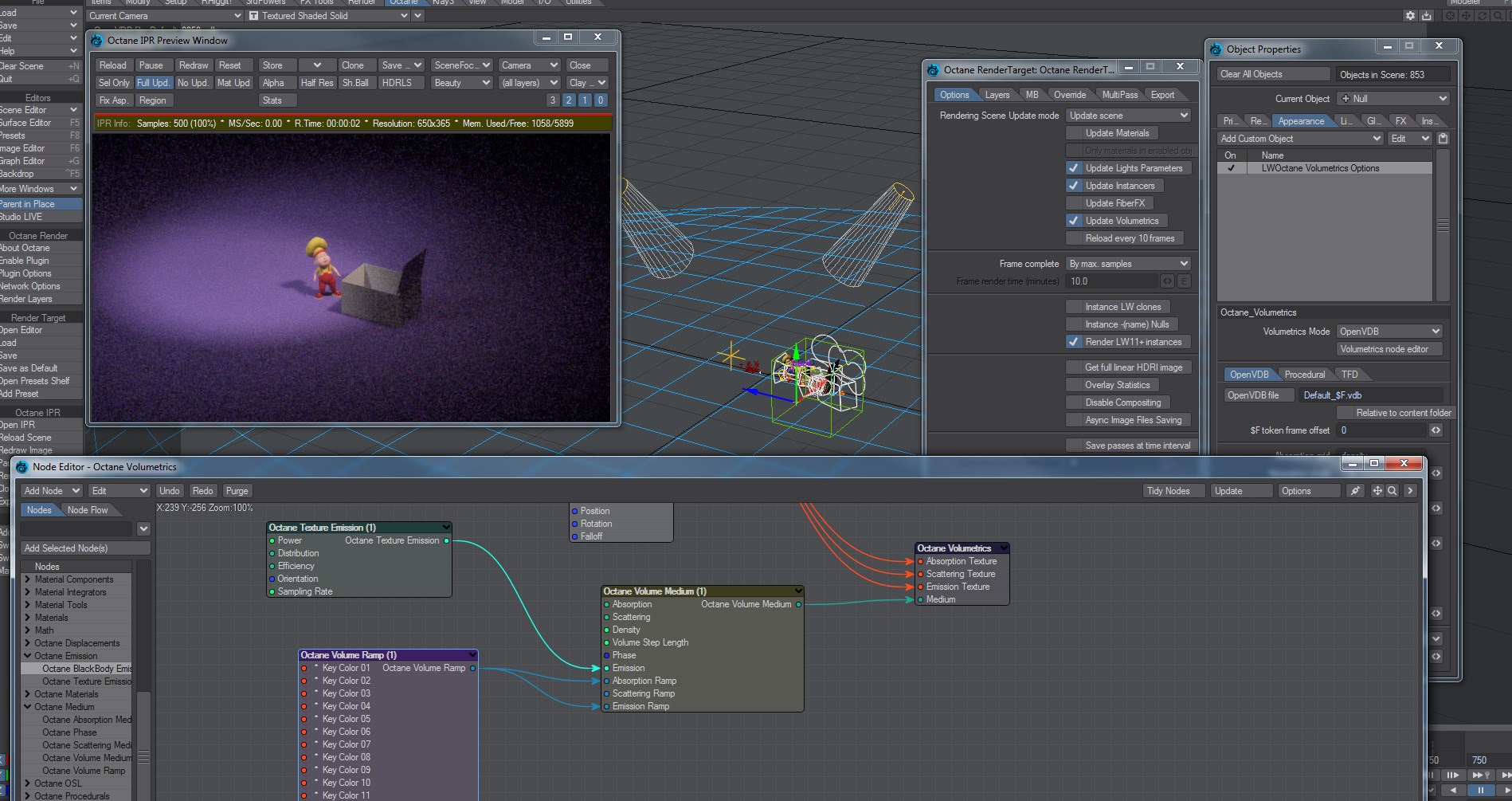Toggle Update Lights Parameters checkbox
The width and height of the screenshot is (1512, 801).
(1074, 168)
